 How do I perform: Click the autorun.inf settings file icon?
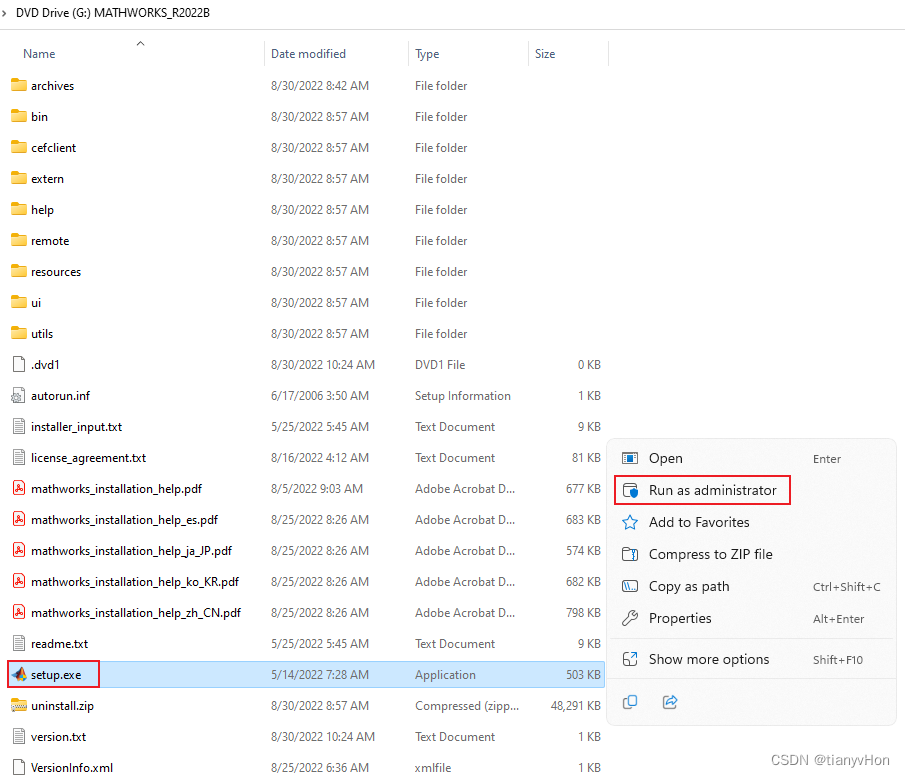tap(19, 396)
